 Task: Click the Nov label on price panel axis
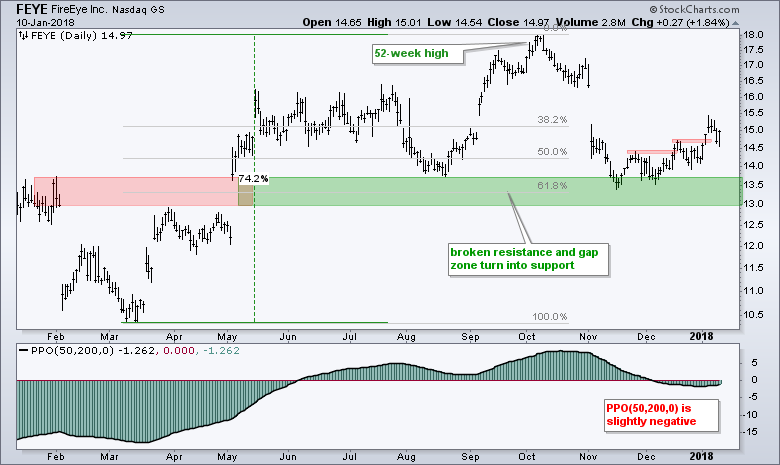588,337
